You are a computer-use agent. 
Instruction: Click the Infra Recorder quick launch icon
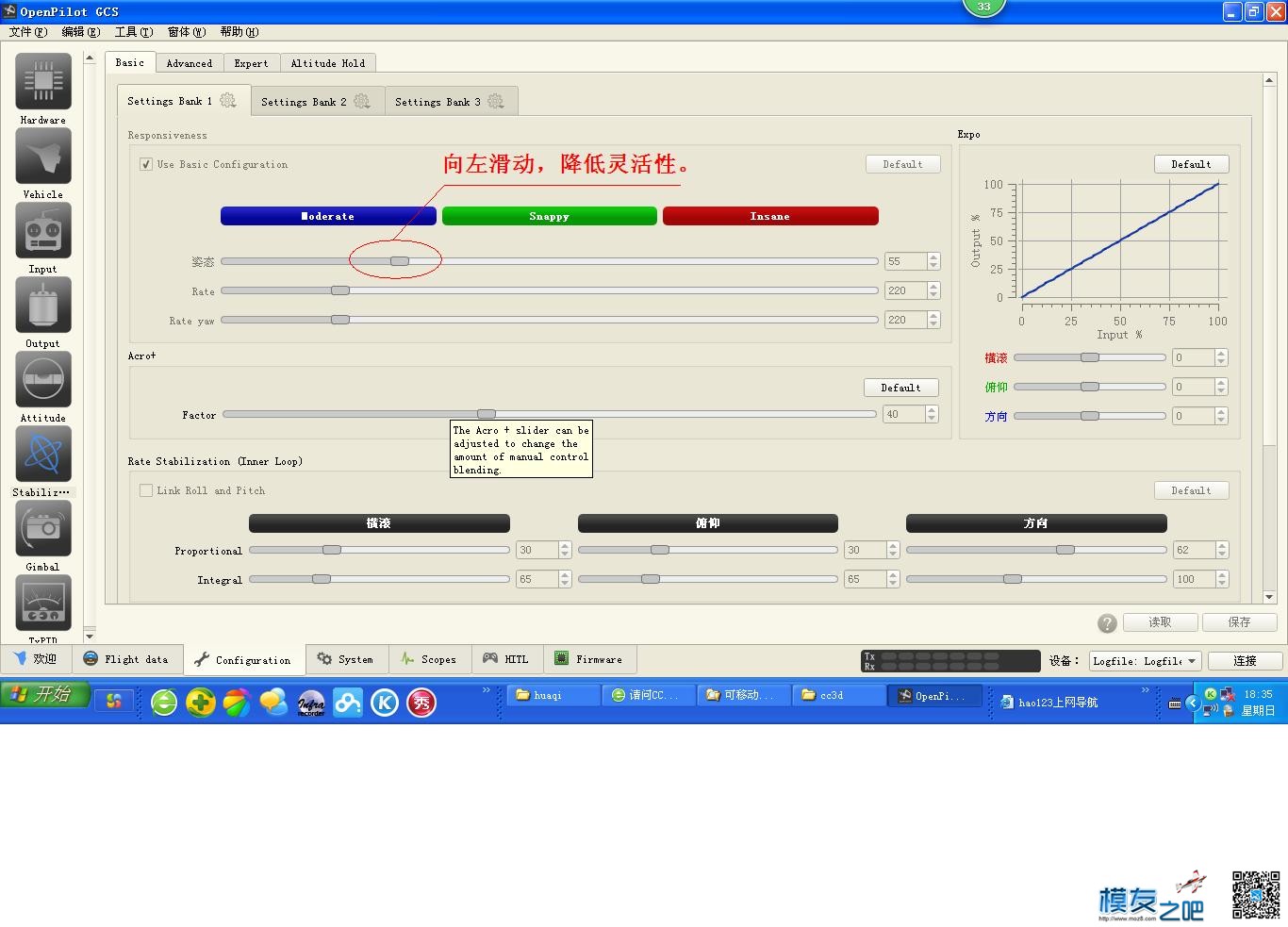[311, 703]
